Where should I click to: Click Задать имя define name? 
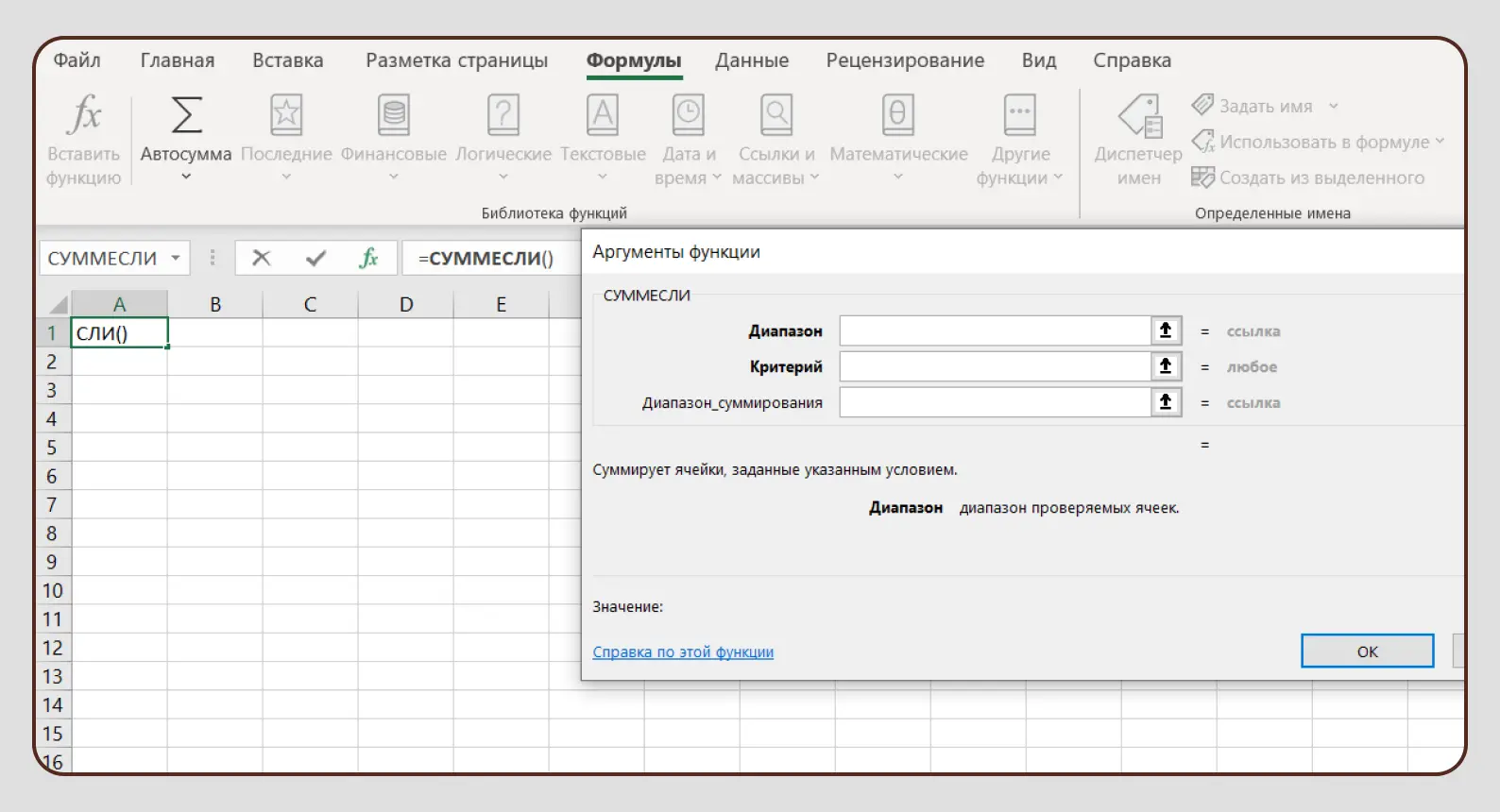[x=1265, y=106]
